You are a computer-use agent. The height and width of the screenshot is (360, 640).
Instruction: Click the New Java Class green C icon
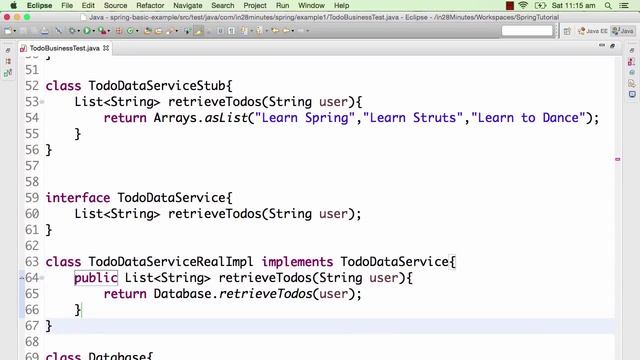(x=130, y=31)
